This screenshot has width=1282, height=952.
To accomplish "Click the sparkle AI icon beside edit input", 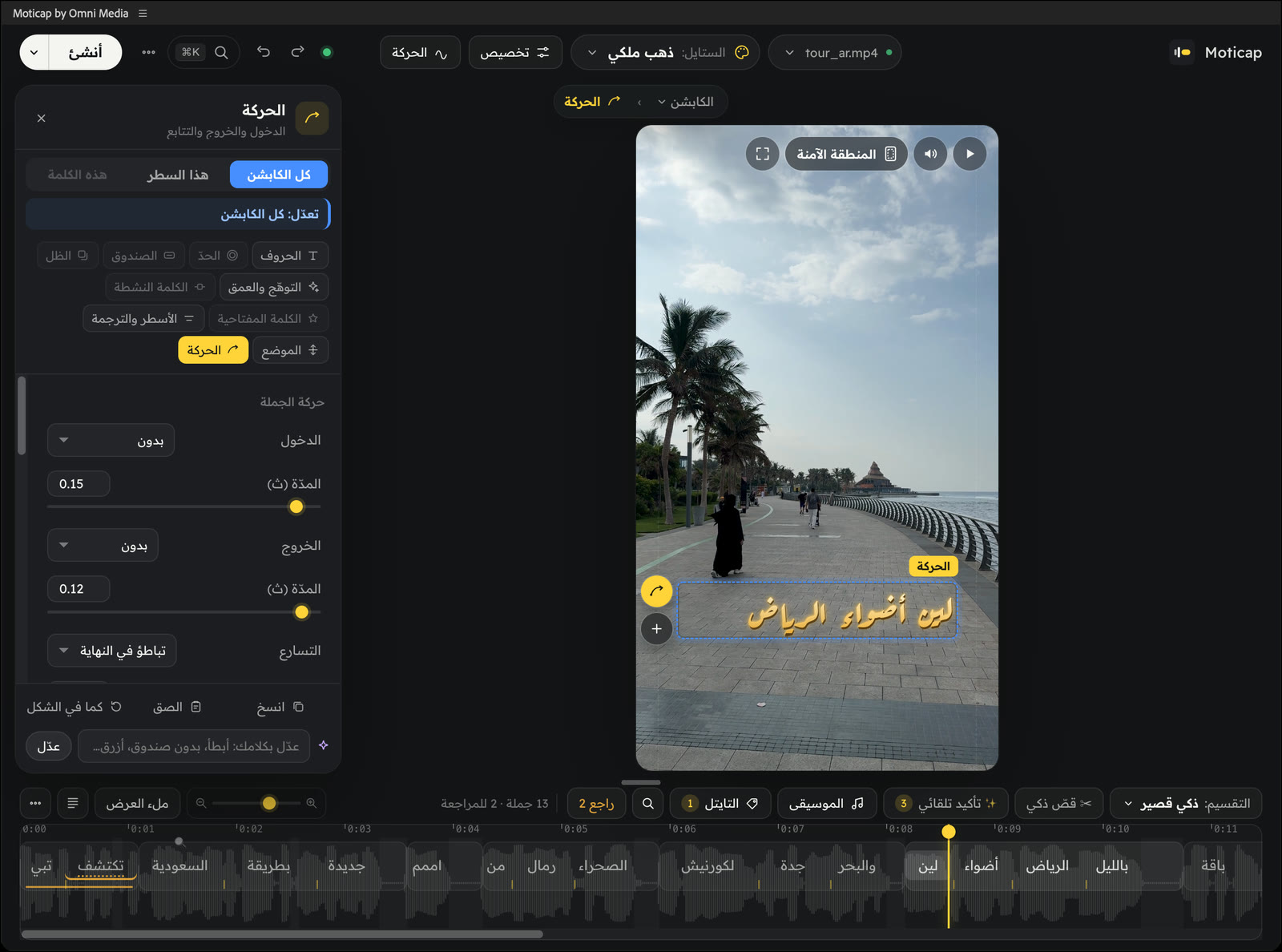I will [324, 745].
